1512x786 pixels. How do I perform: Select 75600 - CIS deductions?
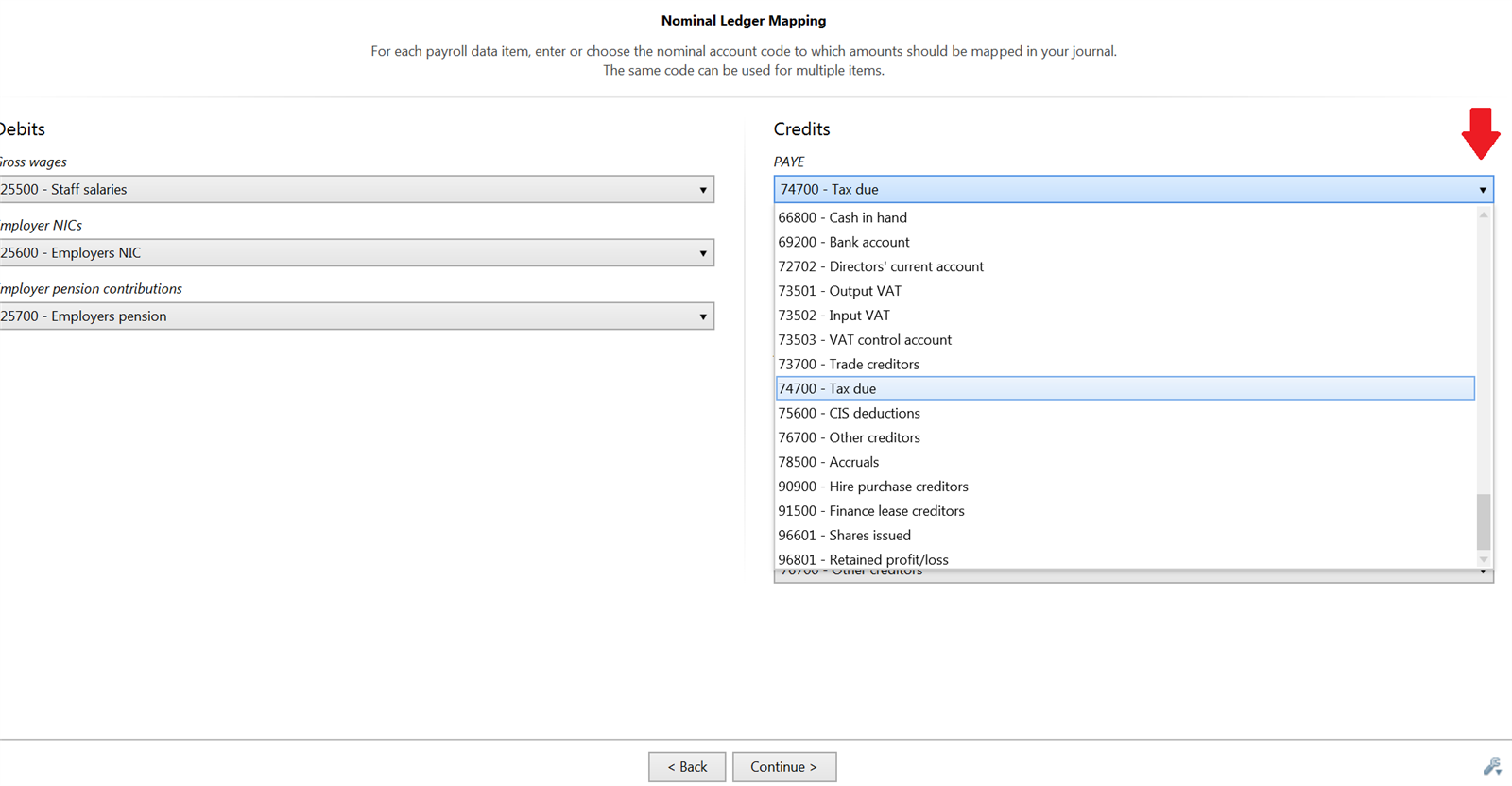[1125, 413]
